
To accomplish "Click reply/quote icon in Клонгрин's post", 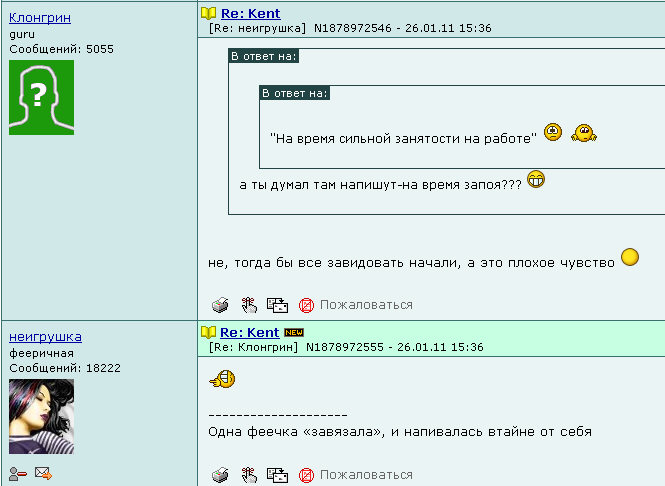I will (277, 305).
